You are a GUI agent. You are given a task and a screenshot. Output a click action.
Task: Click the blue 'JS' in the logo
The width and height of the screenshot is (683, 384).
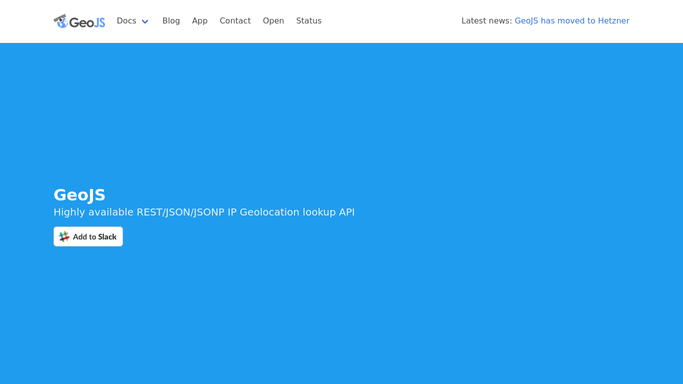(99, 22)
